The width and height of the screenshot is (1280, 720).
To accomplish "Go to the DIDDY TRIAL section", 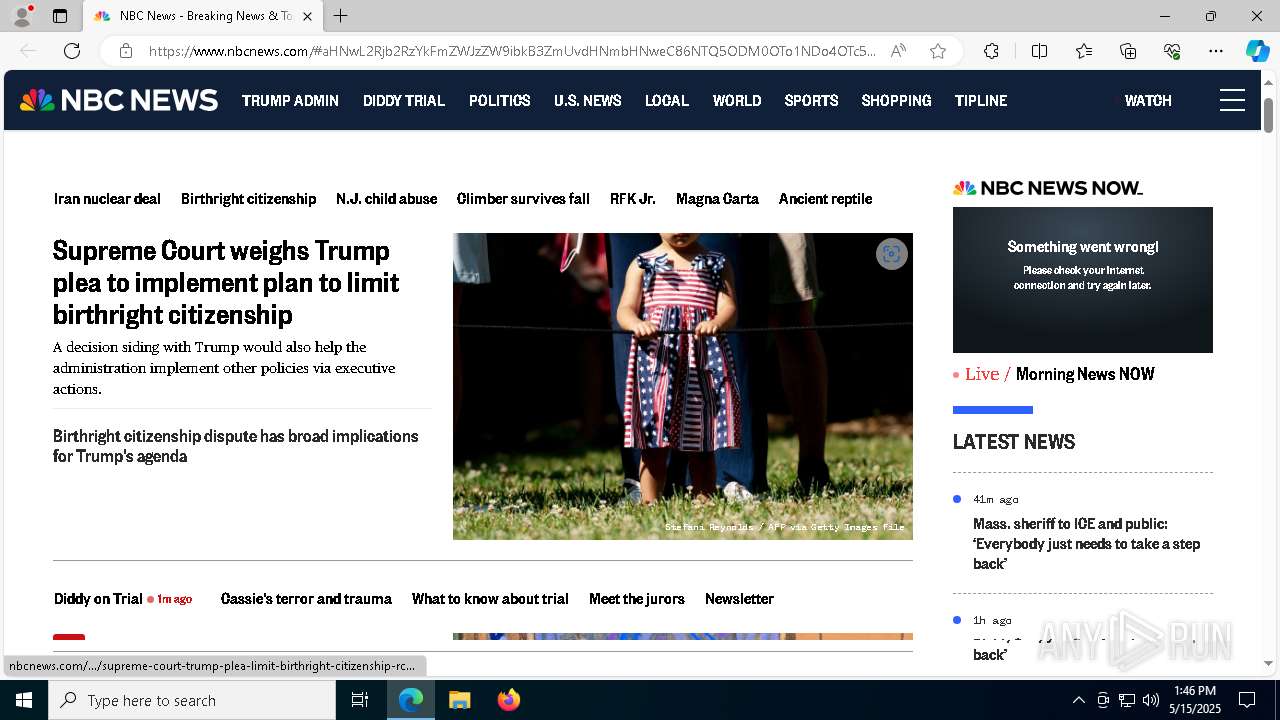I will tap(404, 100).
